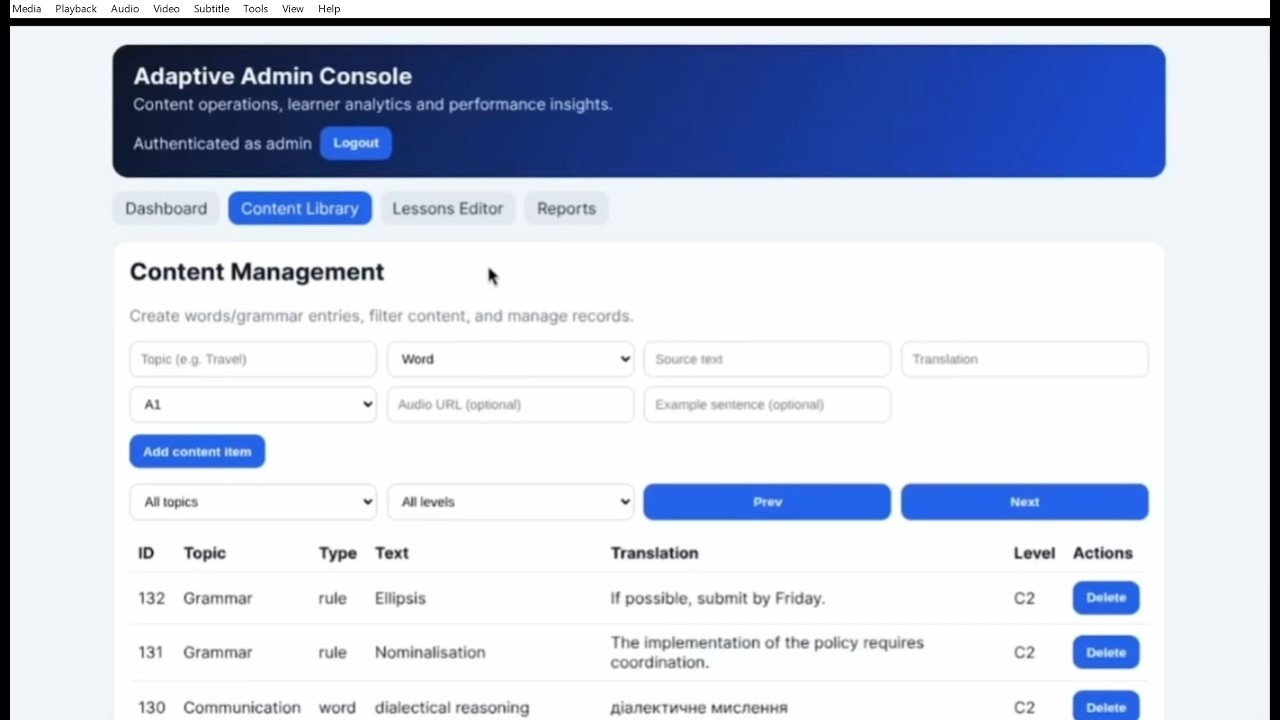This screenshot has width=1280, height=720.
Task: Delete the dialectical reasoning word row
Action: 1106,706
